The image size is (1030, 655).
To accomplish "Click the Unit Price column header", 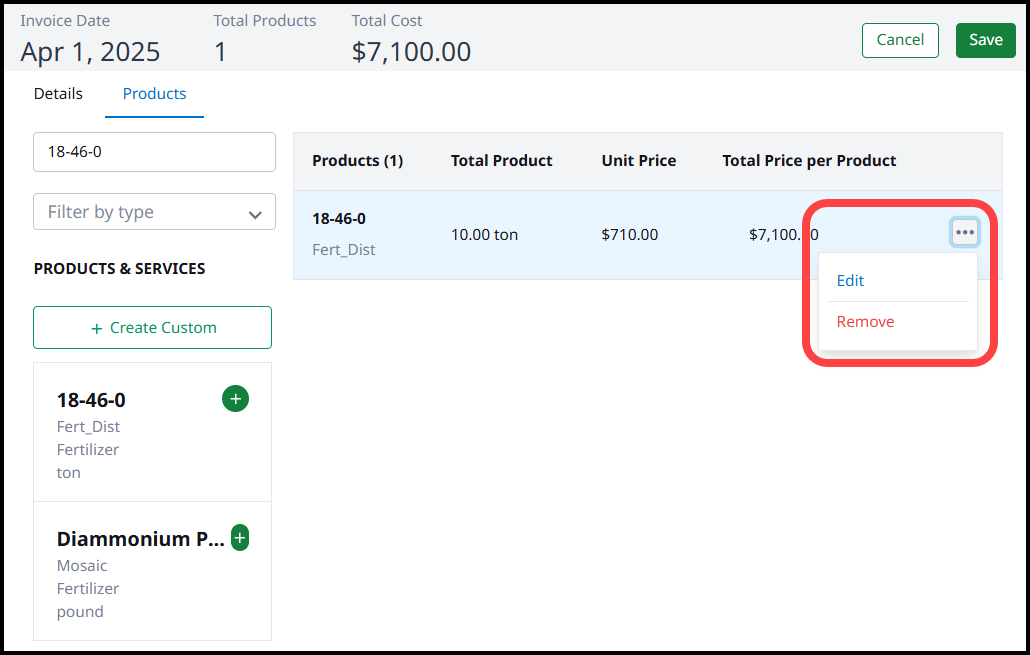I will pos(638,161).
